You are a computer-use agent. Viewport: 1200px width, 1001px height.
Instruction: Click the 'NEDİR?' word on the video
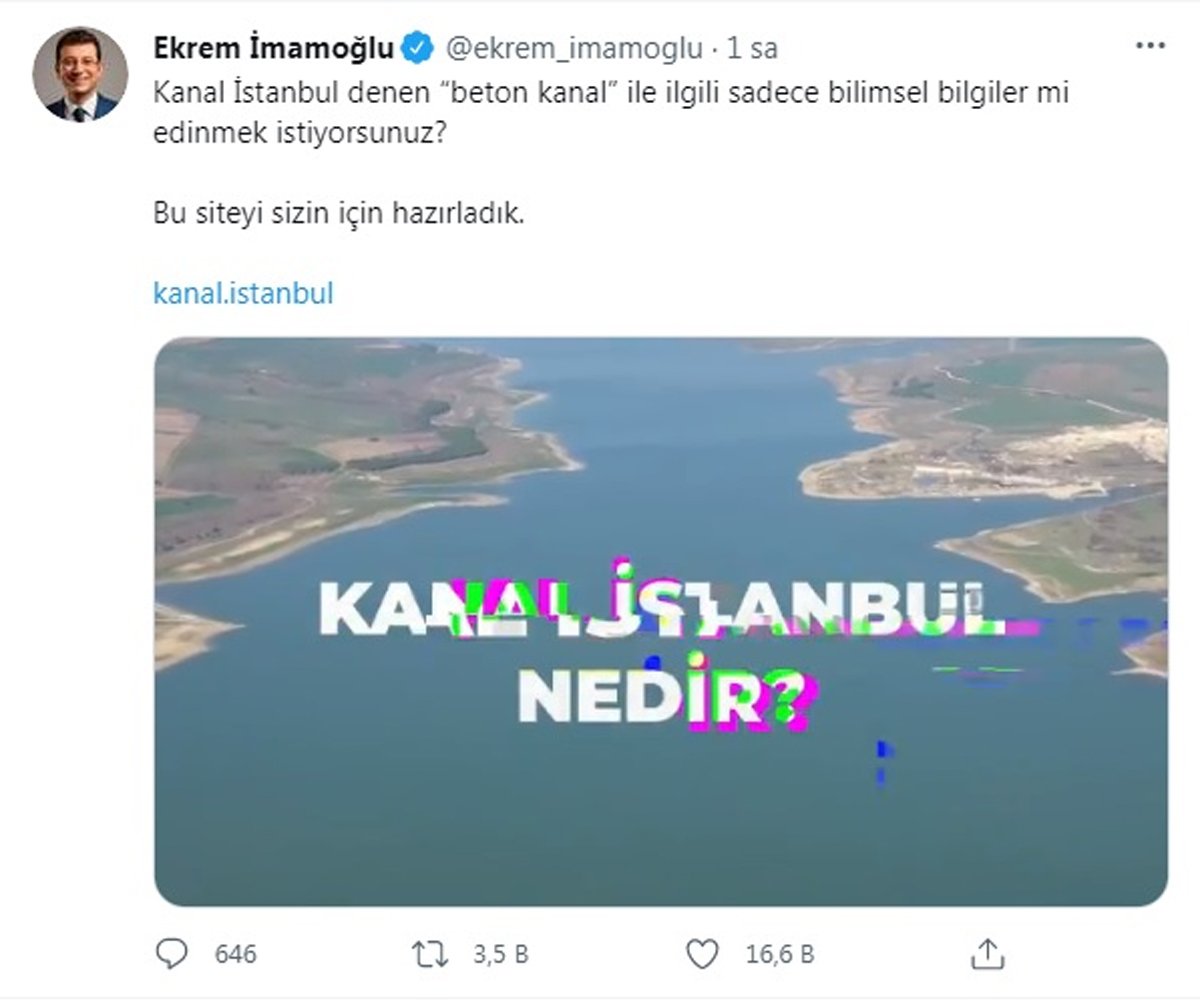point(664,697)
